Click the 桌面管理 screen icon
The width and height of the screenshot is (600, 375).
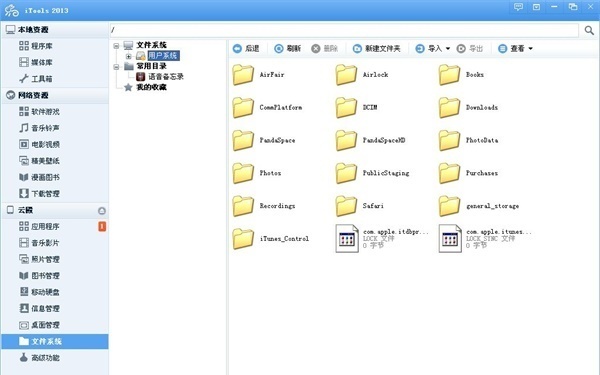tap(24, 325)
